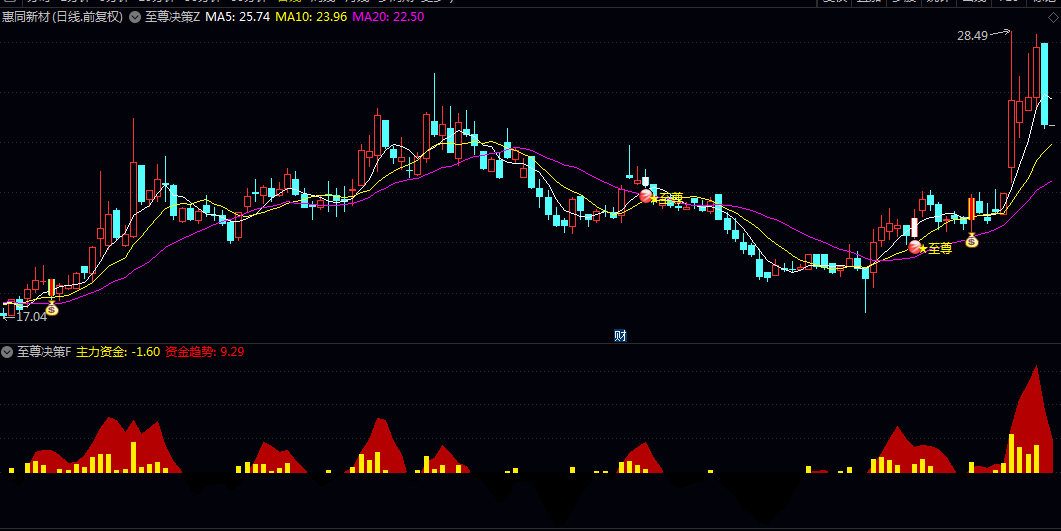Click the magenta MA20: 22.50 value

tap(388, 17)
